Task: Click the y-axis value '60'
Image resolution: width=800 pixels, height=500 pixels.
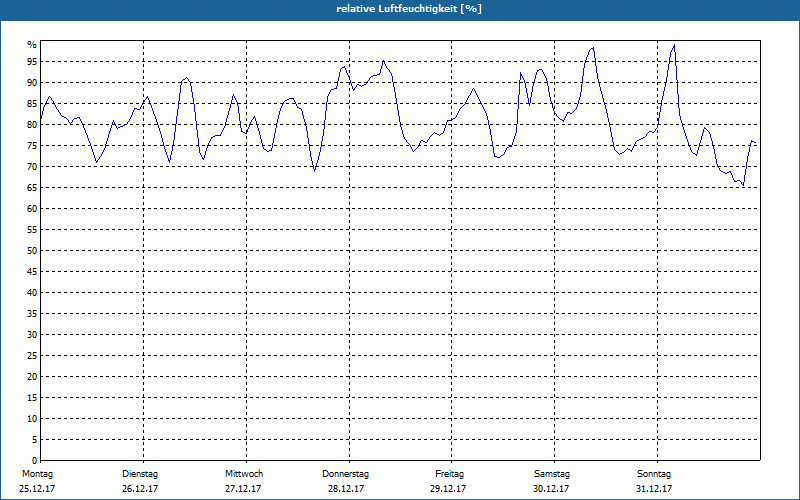Action: pyautogui.click(x=32, y=209)
